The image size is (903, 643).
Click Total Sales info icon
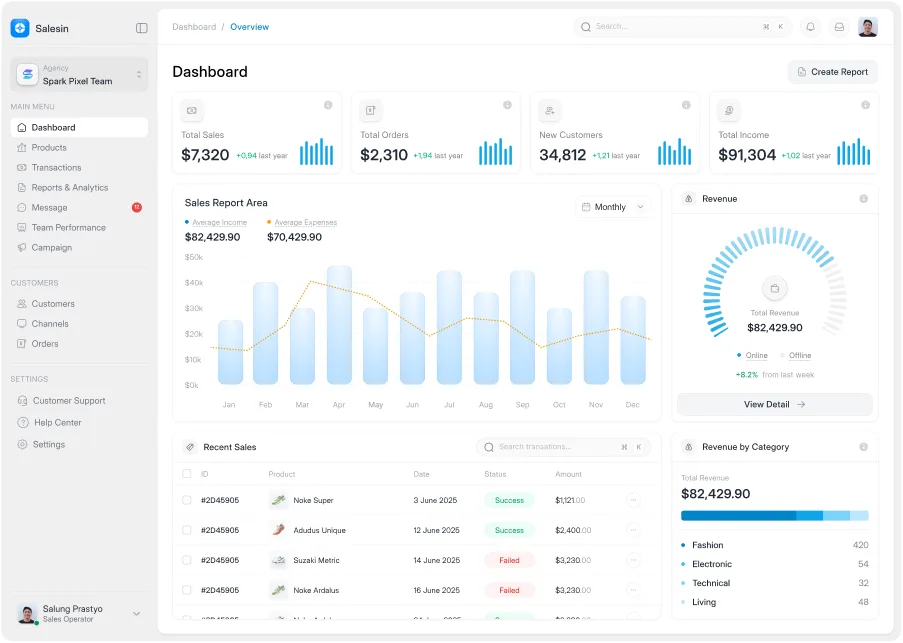pos(328,105)
